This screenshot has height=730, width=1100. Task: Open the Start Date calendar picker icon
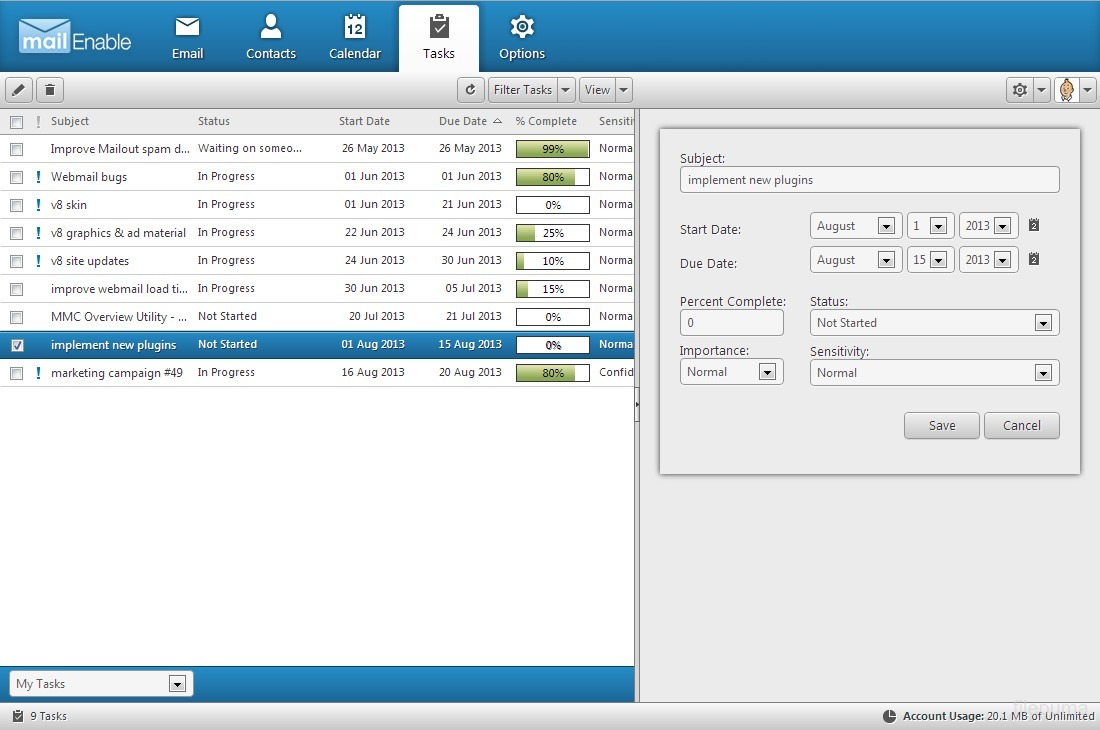pos(1034,225)
